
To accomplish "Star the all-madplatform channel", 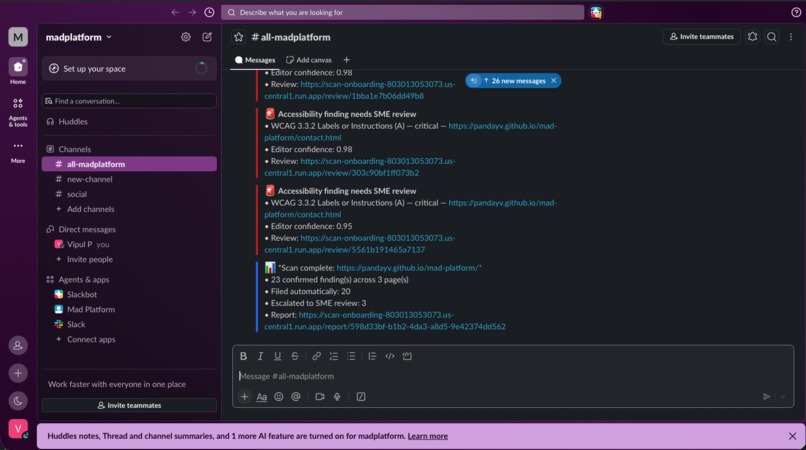I will point(239,37).
